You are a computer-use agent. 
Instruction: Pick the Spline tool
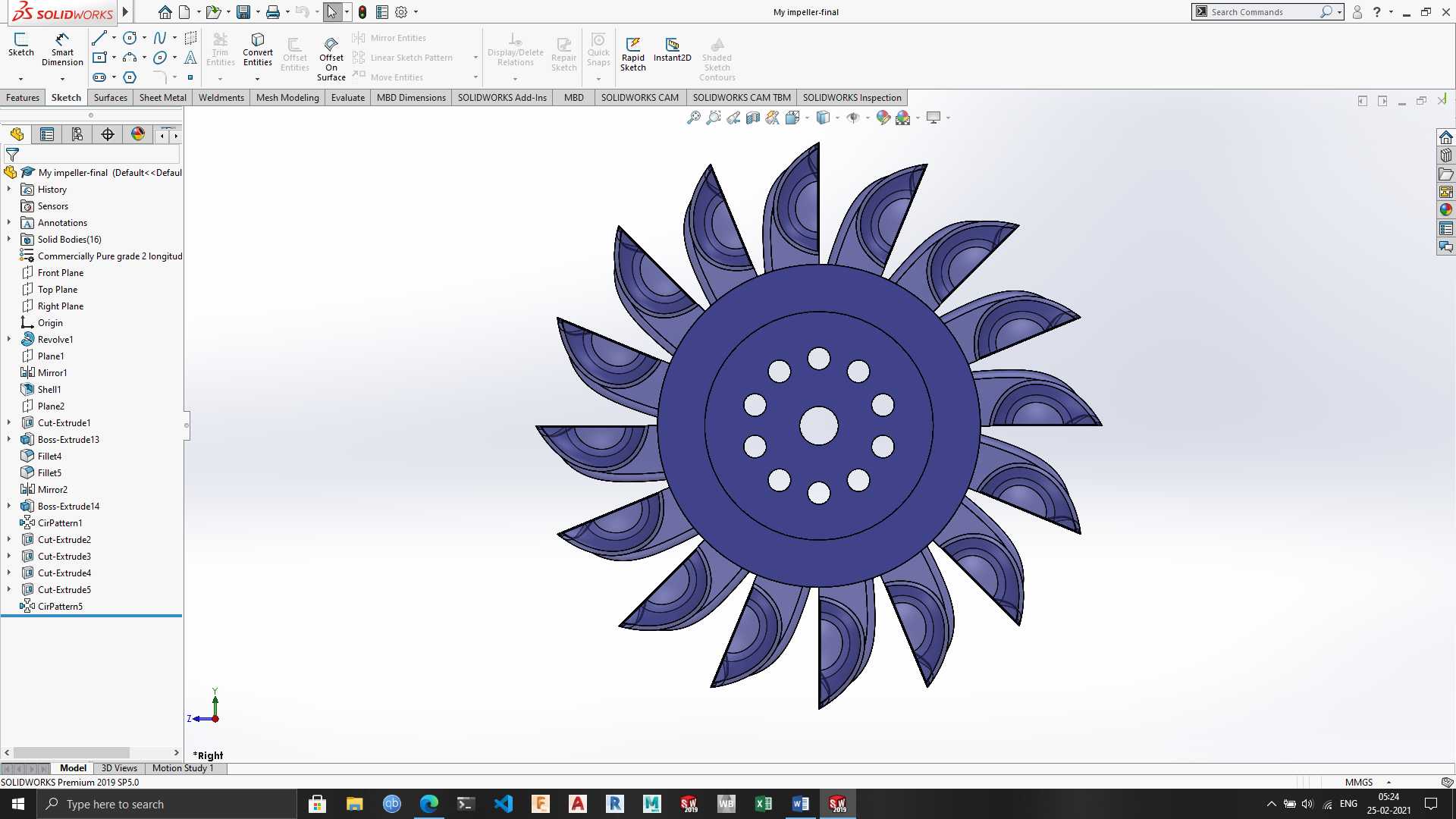(160, 38)
